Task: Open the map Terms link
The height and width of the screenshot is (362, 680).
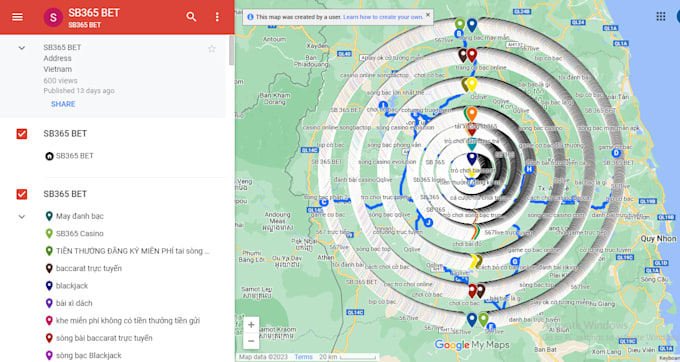Action: coord(303,357)
